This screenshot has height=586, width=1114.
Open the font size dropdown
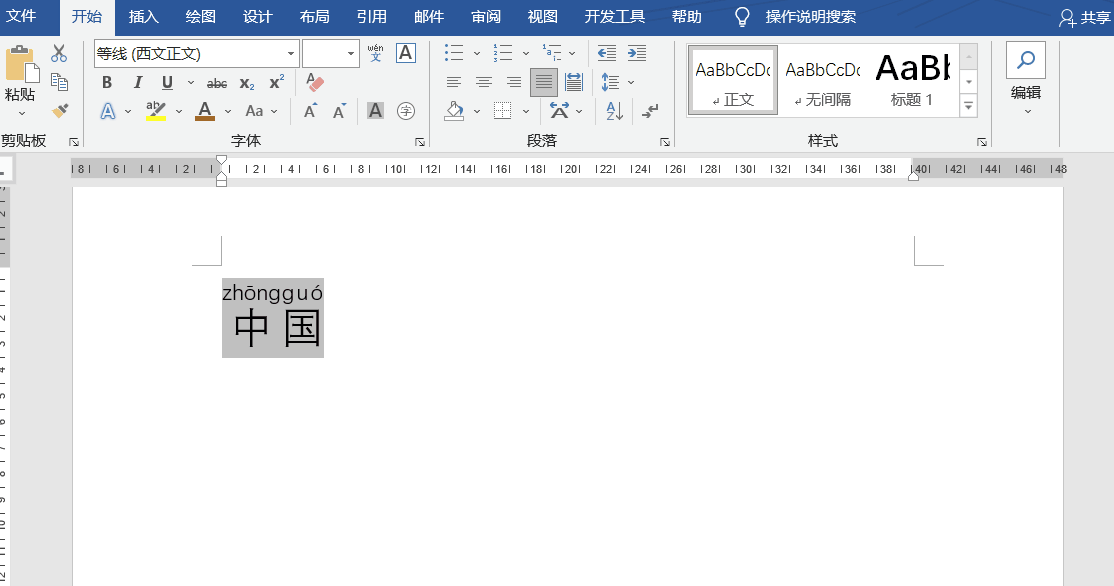pyautogui.click(x=350, y=54)
